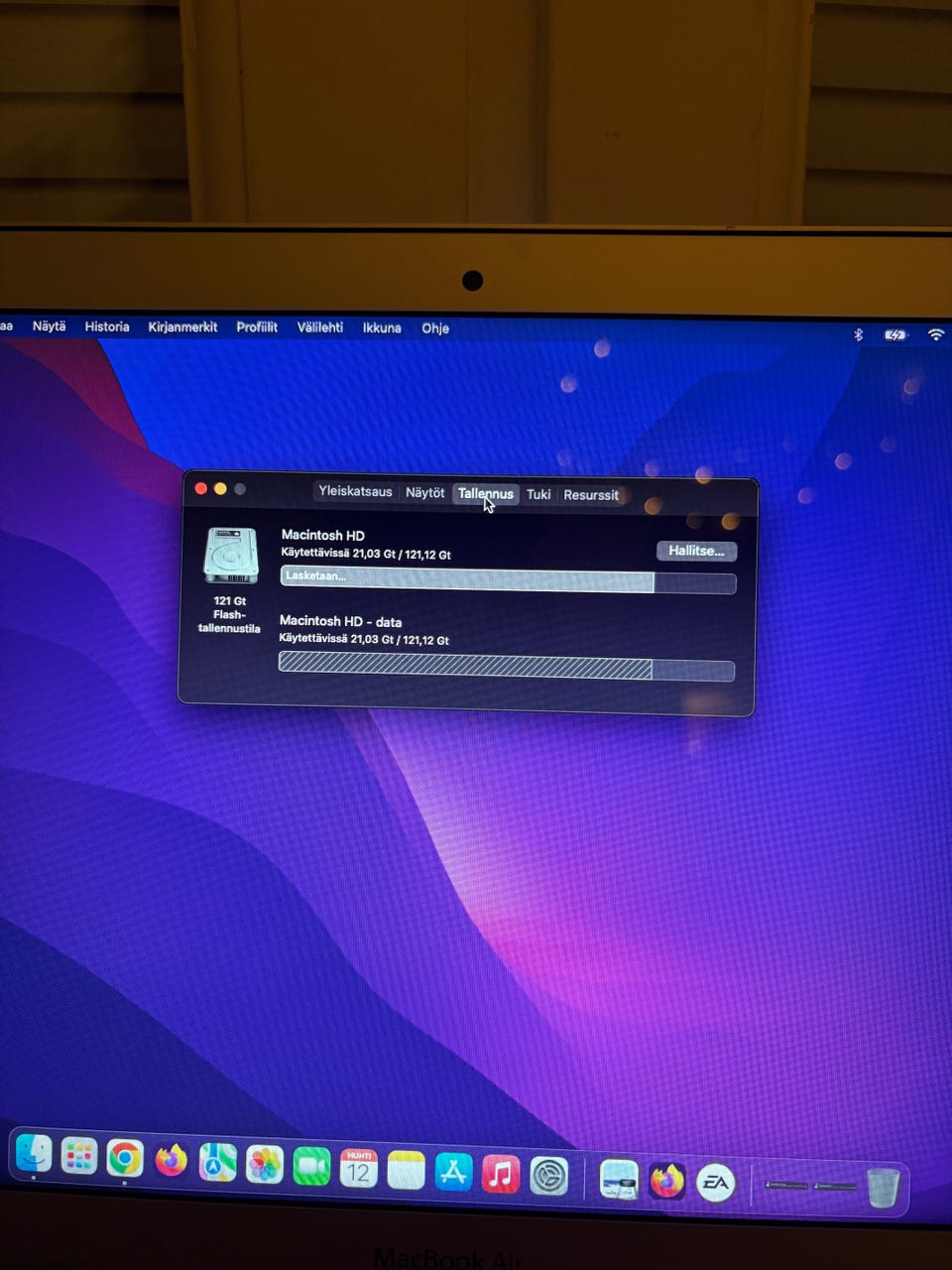Click Käytettävissä text under Macintosh HD - data
Viewport: 952px width, 1270px height.
tap(364, 640)
